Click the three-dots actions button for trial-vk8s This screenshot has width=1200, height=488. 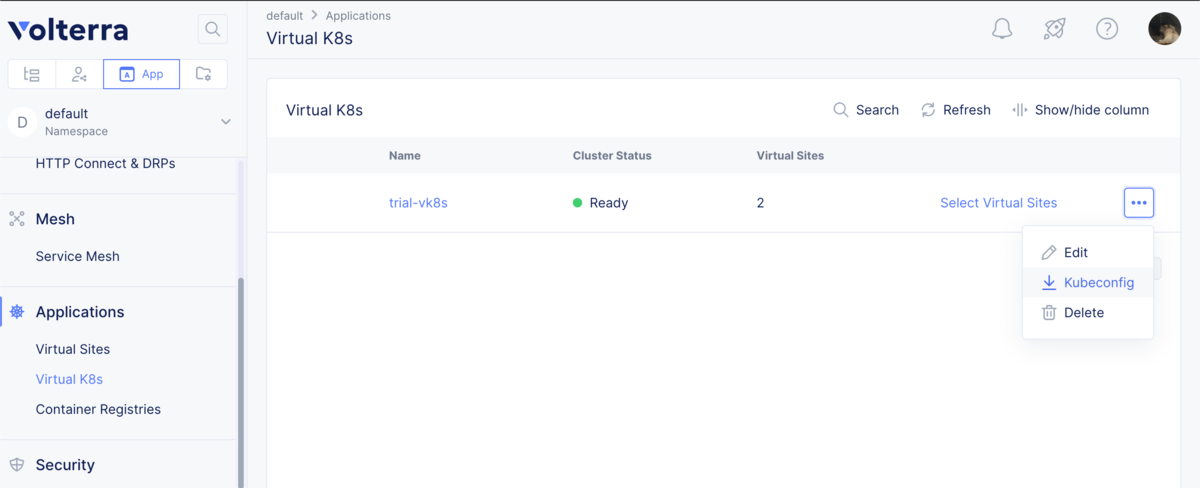point(1138,203)
